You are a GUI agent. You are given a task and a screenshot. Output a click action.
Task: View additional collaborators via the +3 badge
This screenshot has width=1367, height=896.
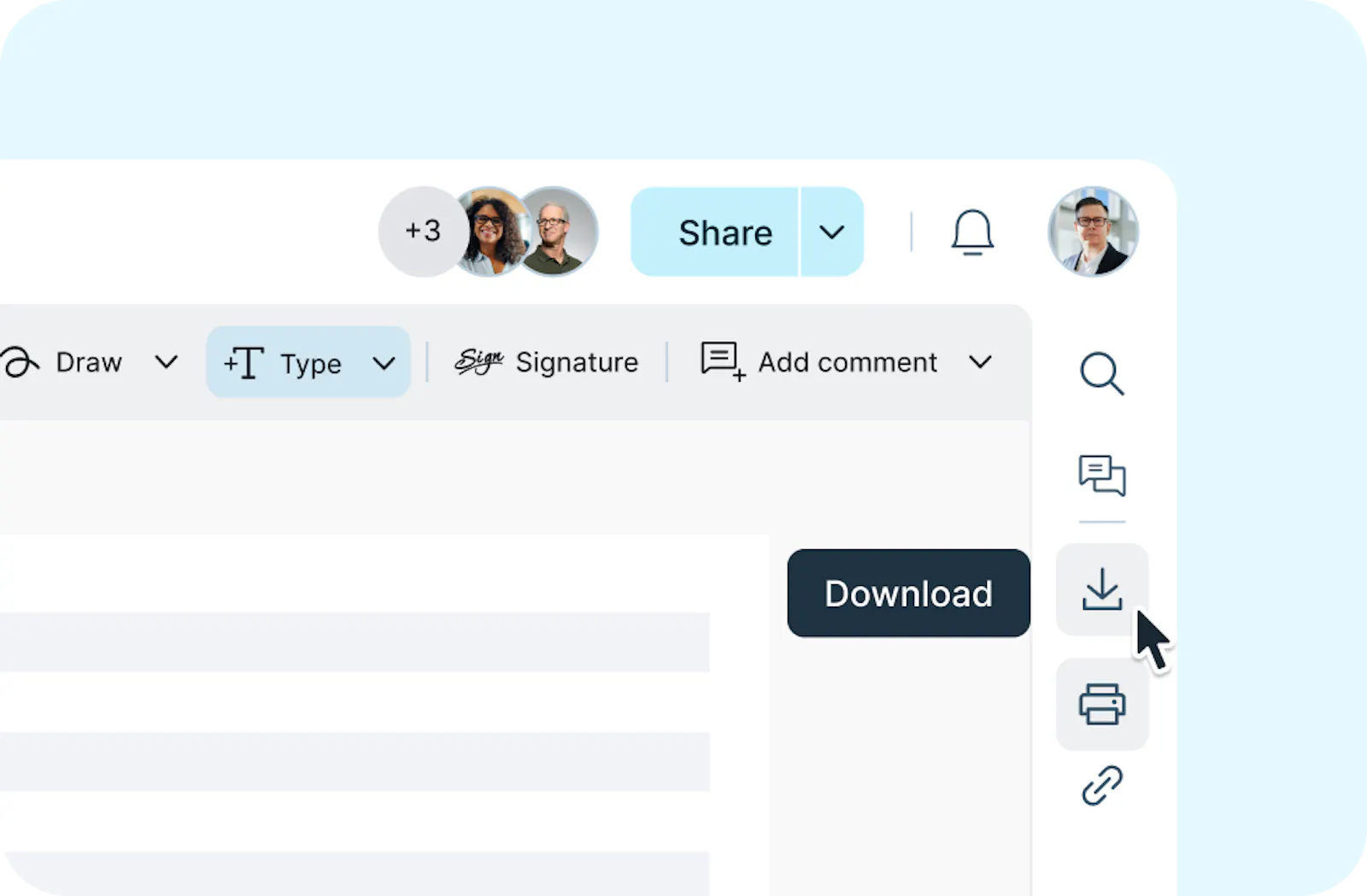(420, 231)
